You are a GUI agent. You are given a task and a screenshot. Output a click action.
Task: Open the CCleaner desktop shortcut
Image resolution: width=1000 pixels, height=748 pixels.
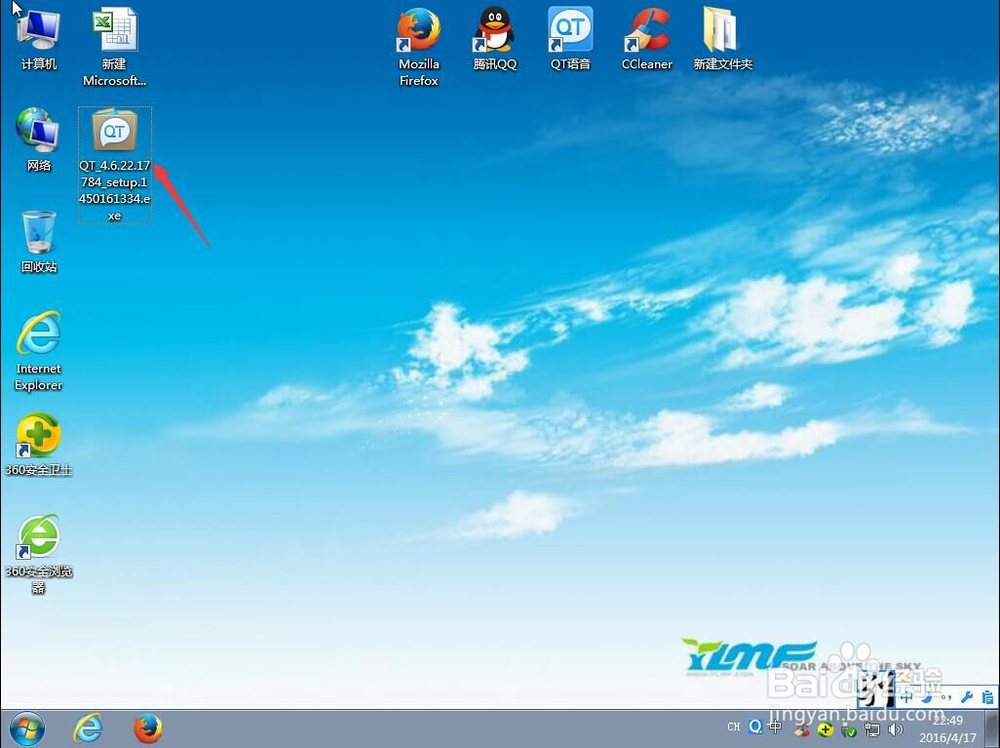647,38
